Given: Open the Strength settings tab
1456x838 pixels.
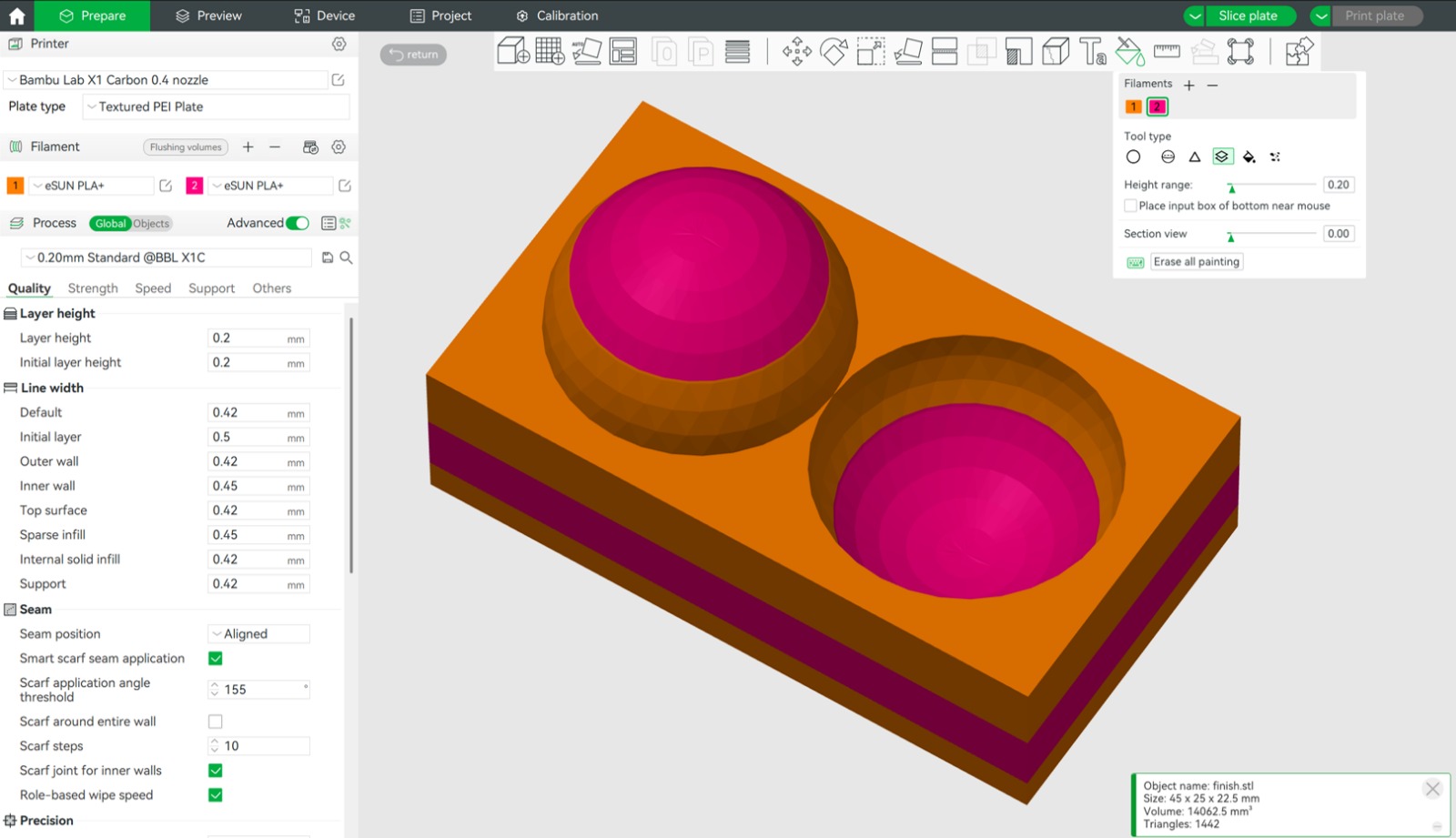Looking at the screenshot, I should point(93,288).
